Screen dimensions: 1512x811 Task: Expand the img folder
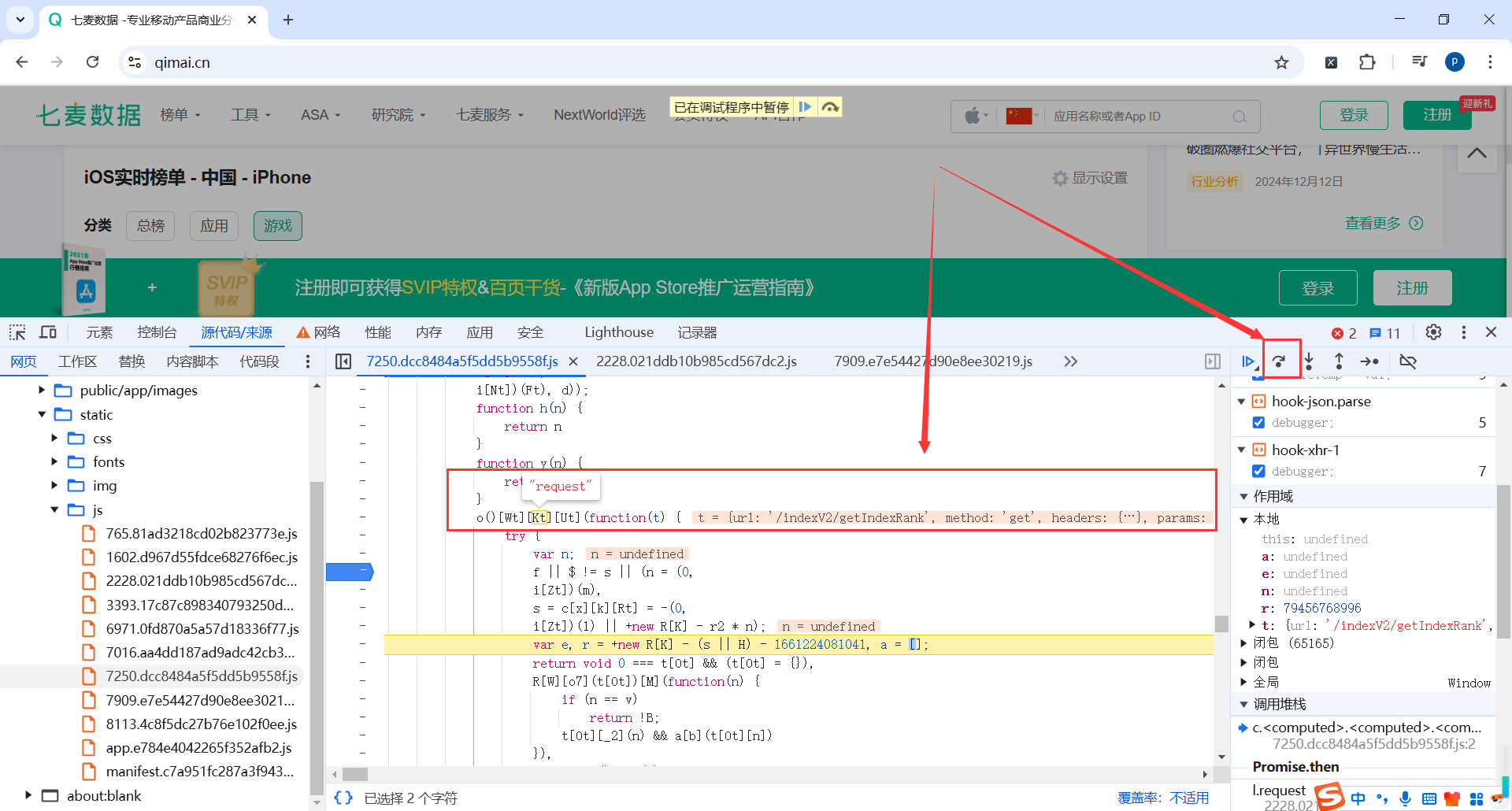pyautogui.click(x=54, y=486)
